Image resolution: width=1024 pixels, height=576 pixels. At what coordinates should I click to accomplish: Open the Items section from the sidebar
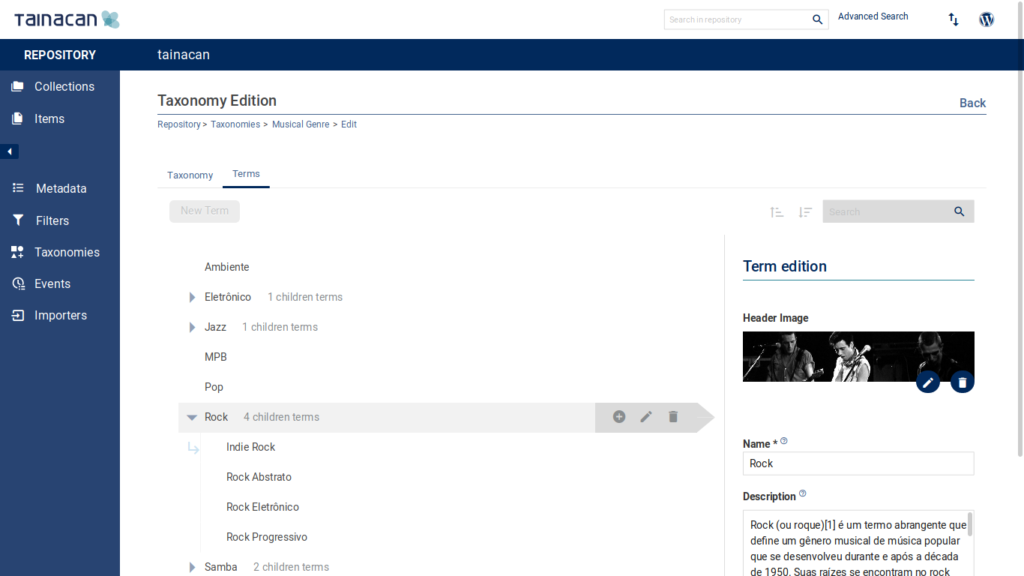tap(48, 118)
